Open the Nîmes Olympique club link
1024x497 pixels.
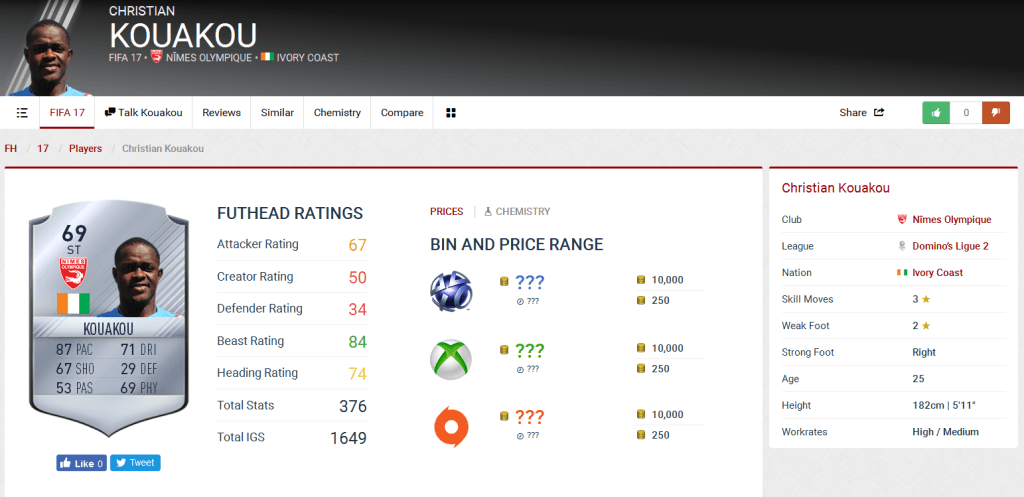(951, 220)
